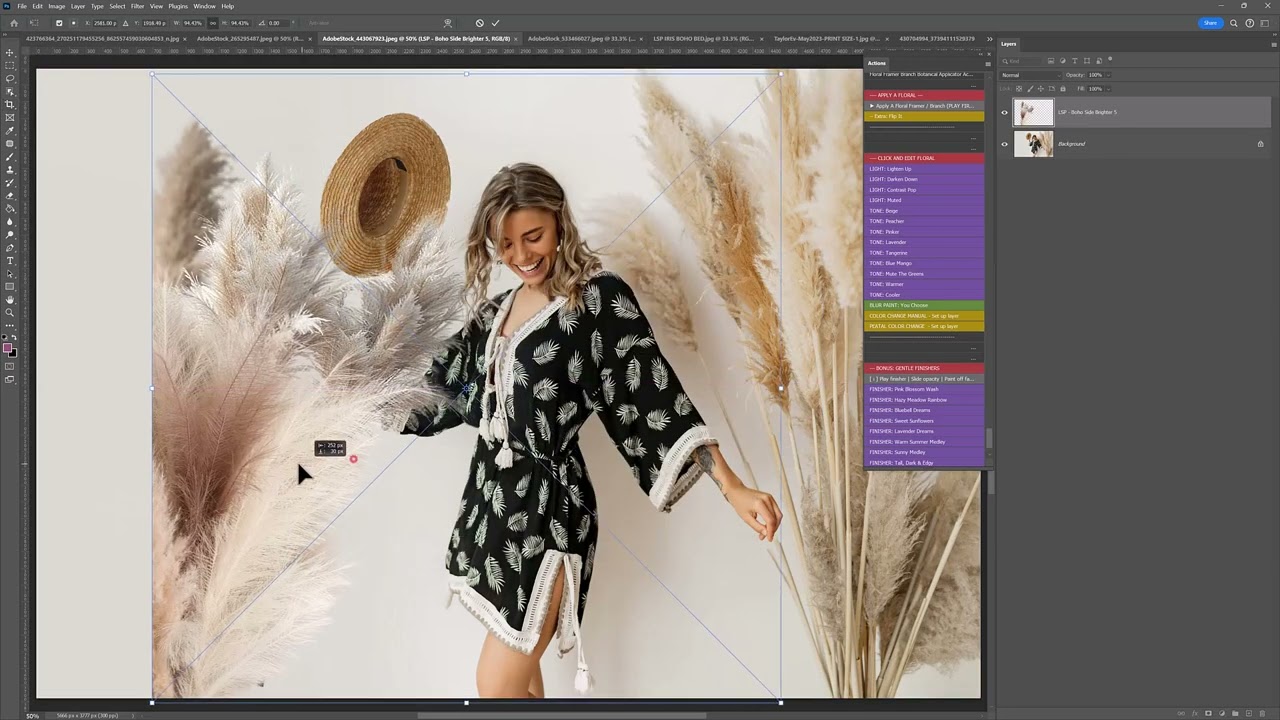
Task: Filter layers by pixel image icon
Action: pyautogui.click(x=1051, y=61)
